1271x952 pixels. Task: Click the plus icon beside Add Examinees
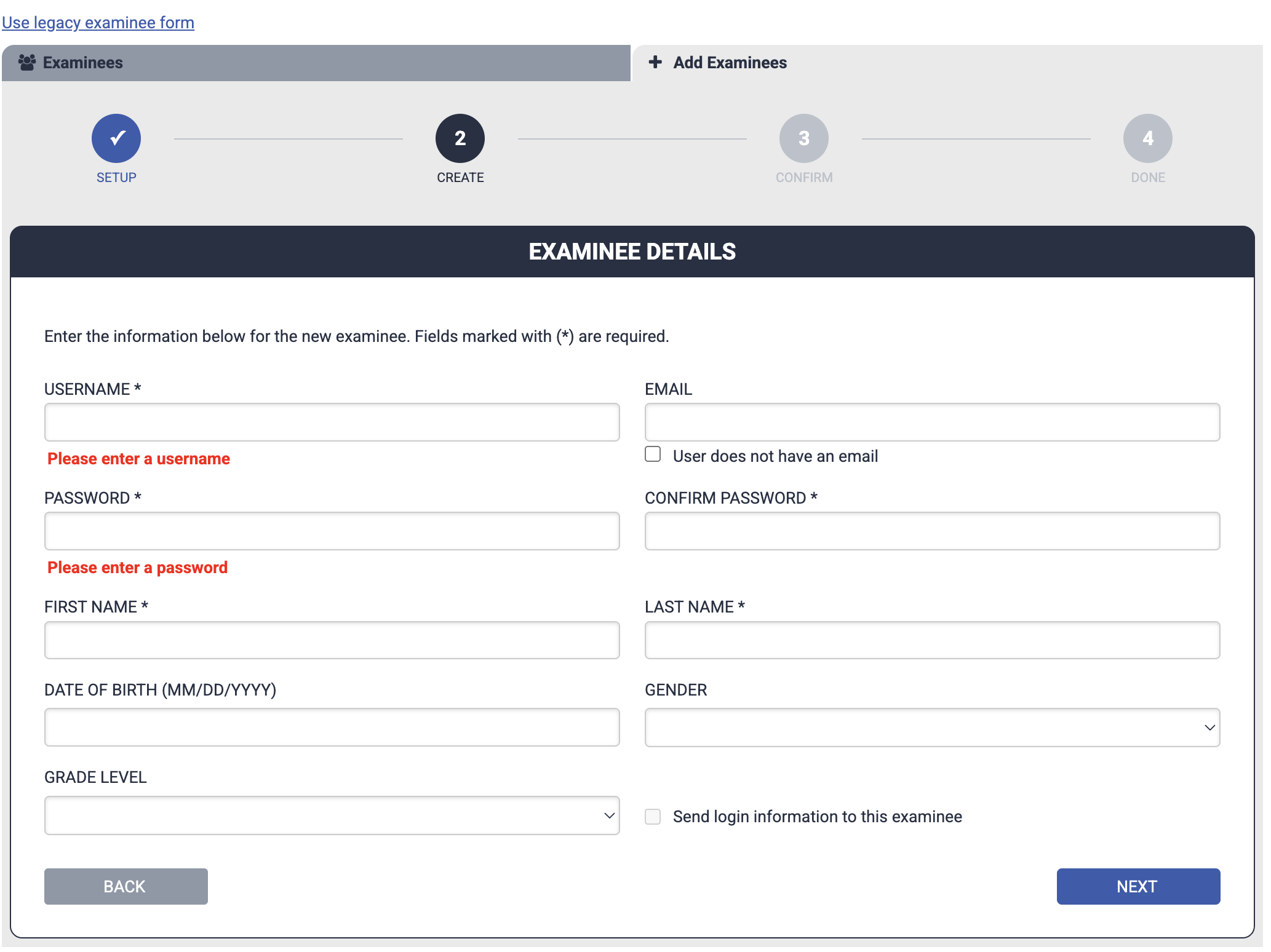click(x=655, y=62)
